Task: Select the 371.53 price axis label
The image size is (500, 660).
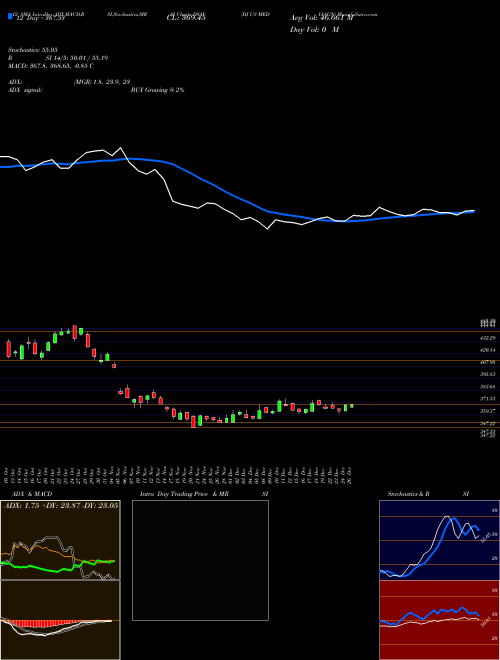Action: pyautogui.click(x=488, y=399)
